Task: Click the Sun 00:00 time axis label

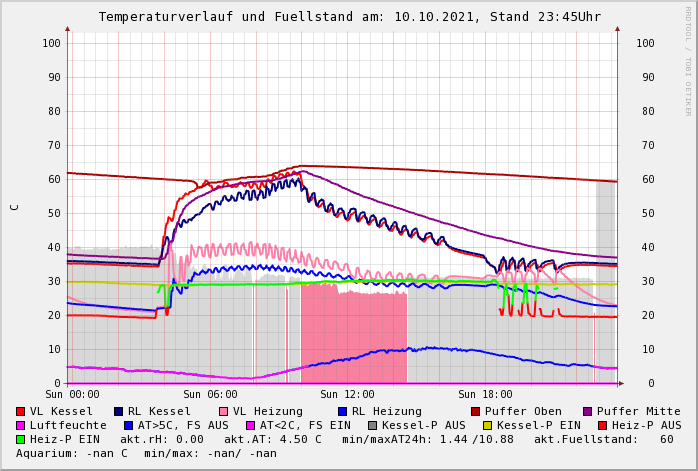Action: (x=72, y=394)
